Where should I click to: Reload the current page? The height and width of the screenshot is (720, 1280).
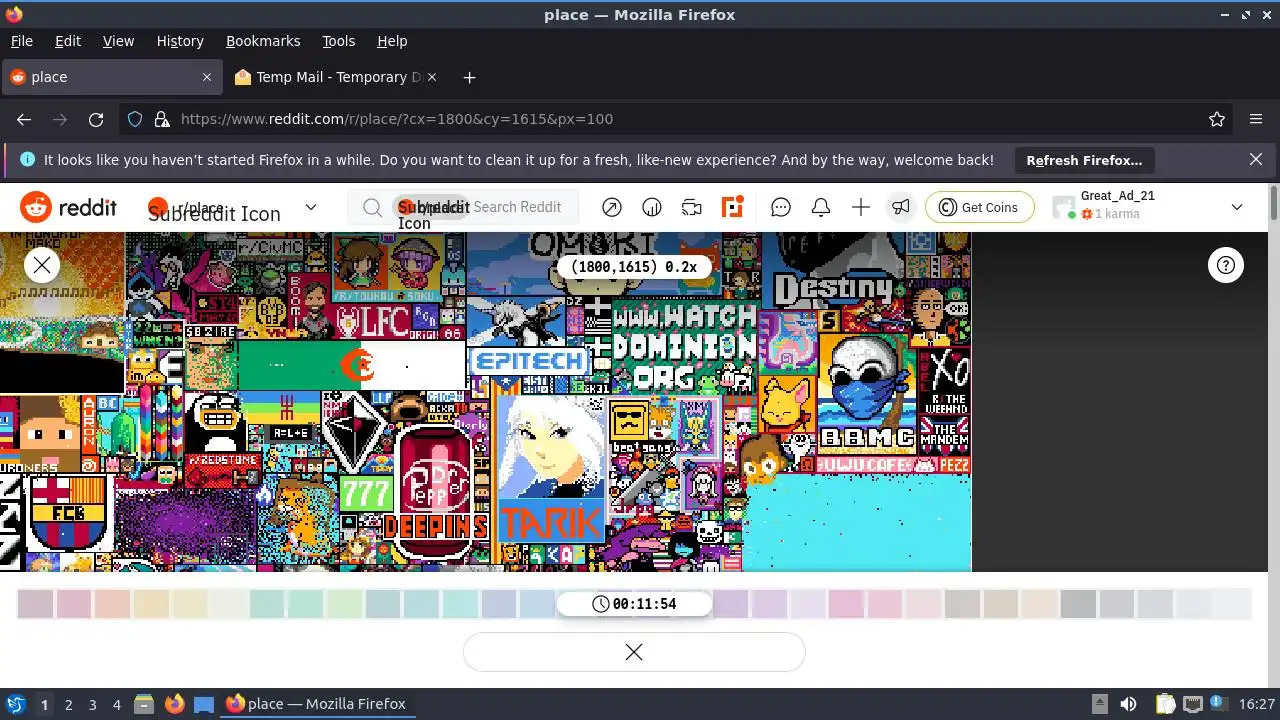(x=96, y=119)
